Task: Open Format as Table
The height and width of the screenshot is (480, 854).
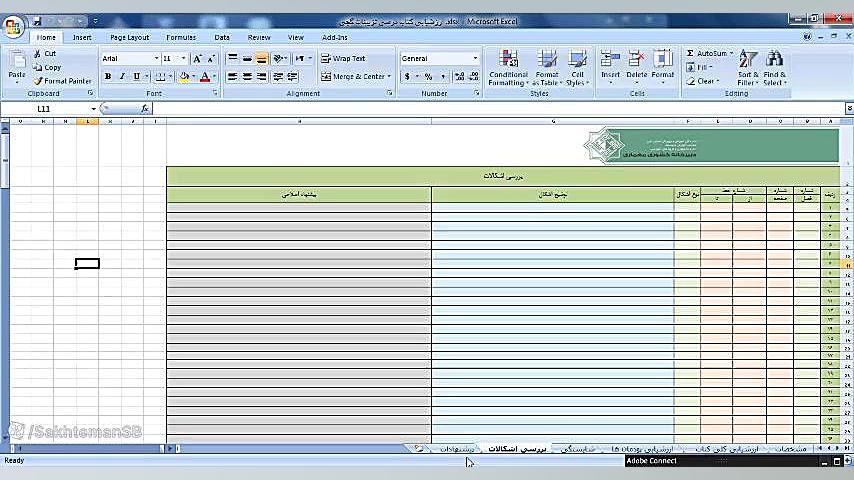Action: point(547,68)
